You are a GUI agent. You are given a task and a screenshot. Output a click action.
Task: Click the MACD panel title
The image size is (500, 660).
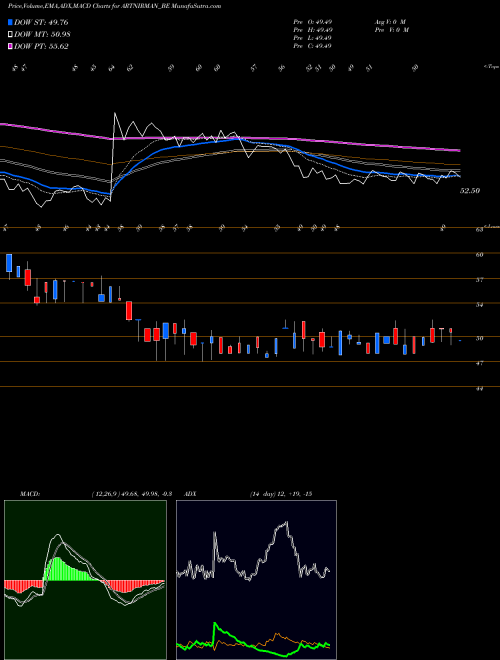point(29,494)
